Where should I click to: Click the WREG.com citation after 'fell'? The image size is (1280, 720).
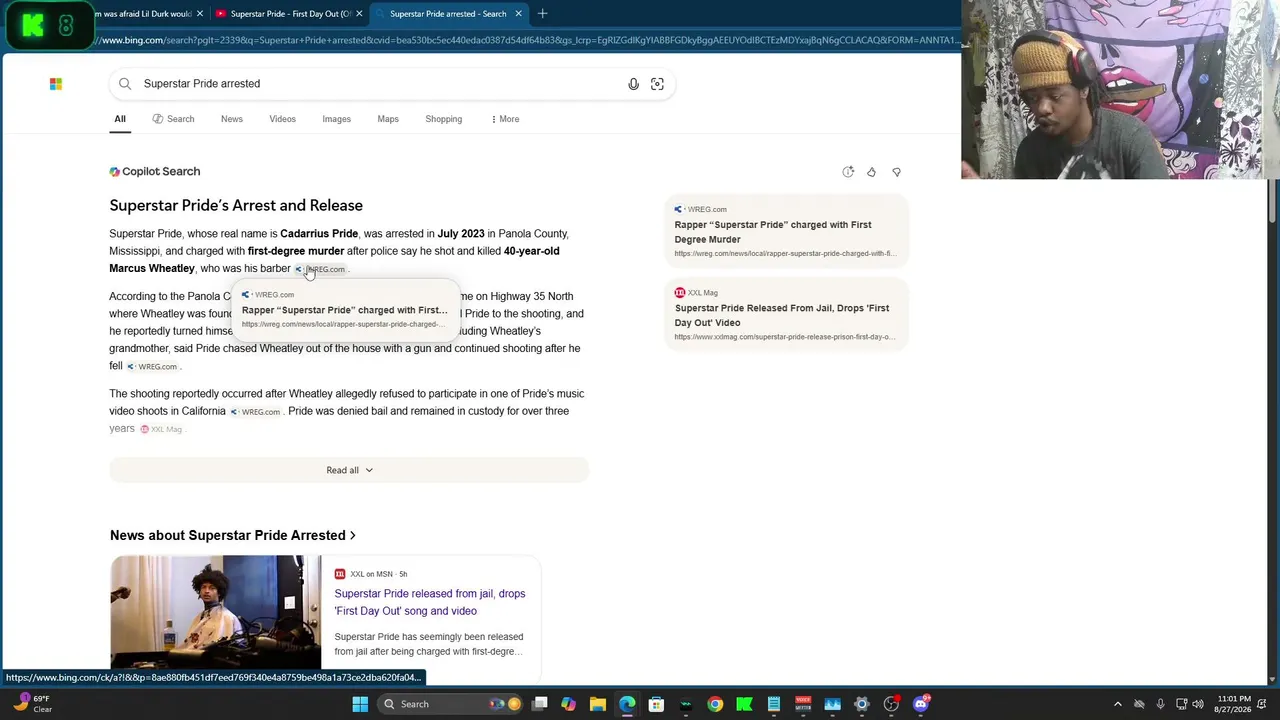(152, 367)
